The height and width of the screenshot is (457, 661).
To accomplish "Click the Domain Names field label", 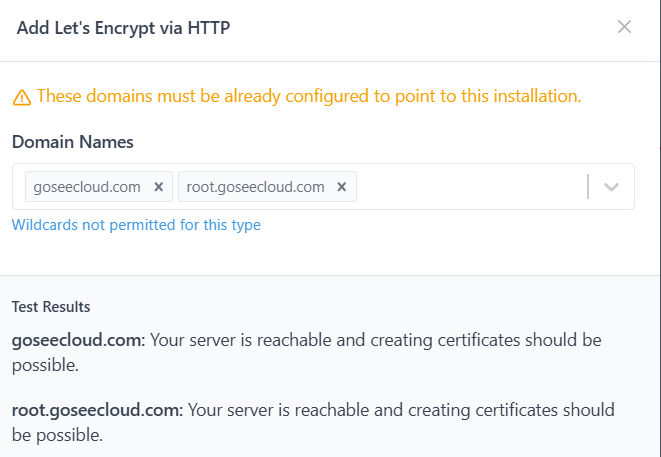I will [x=73, y=142].
